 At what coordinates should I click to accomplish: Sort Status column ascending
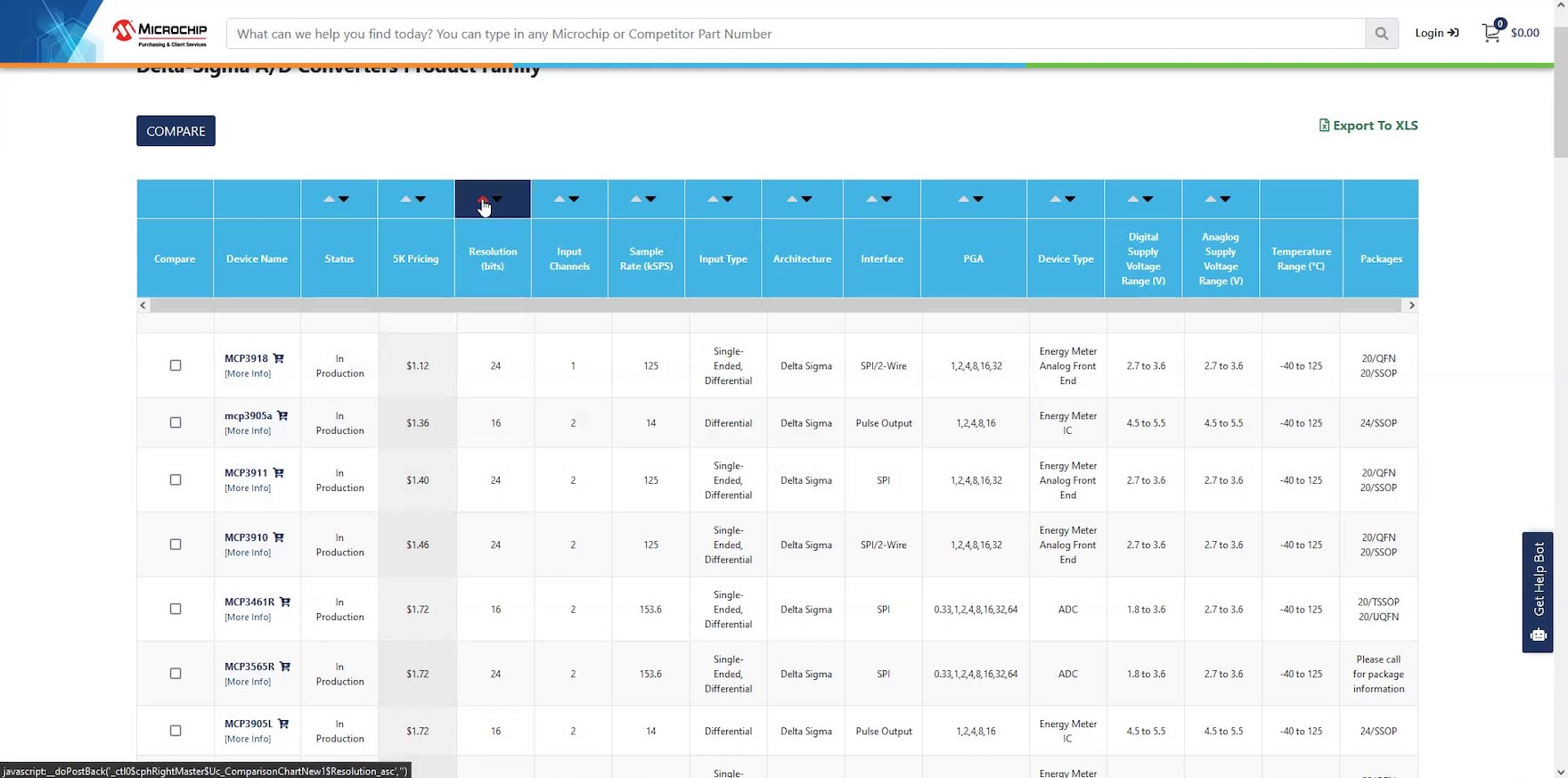329,199
